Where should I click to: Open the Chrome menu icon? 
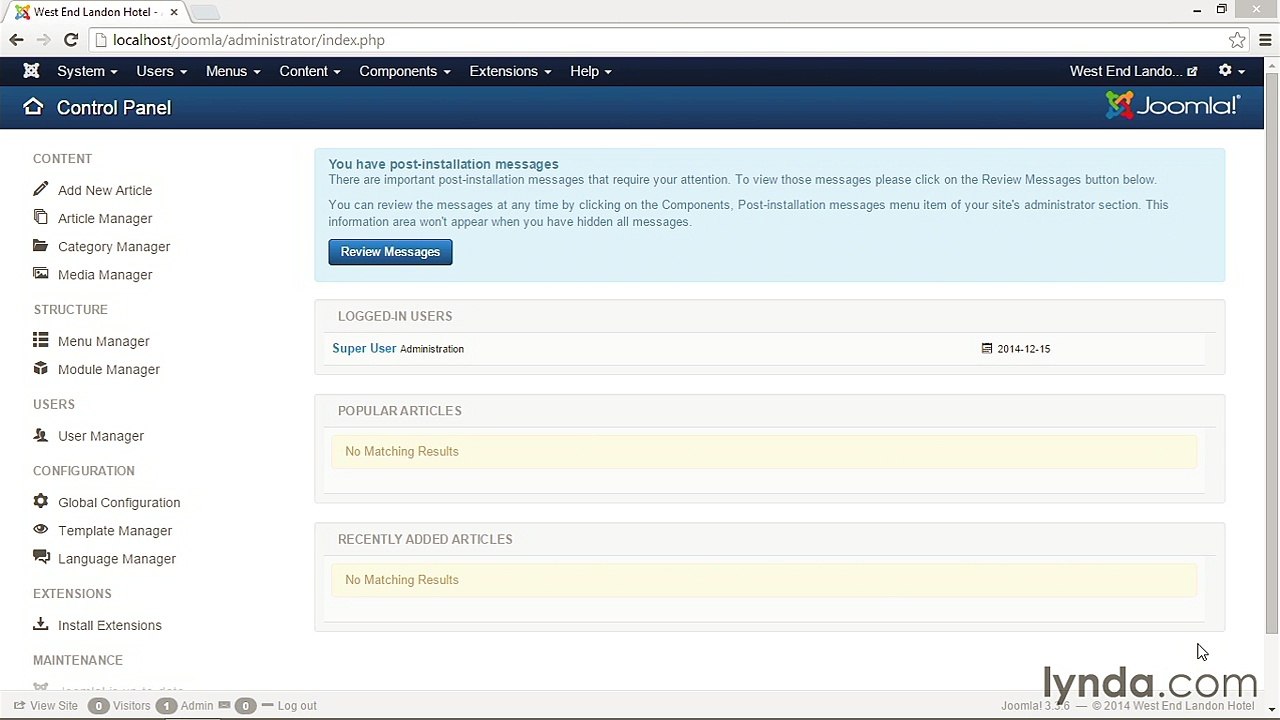tap(1264, 40)
